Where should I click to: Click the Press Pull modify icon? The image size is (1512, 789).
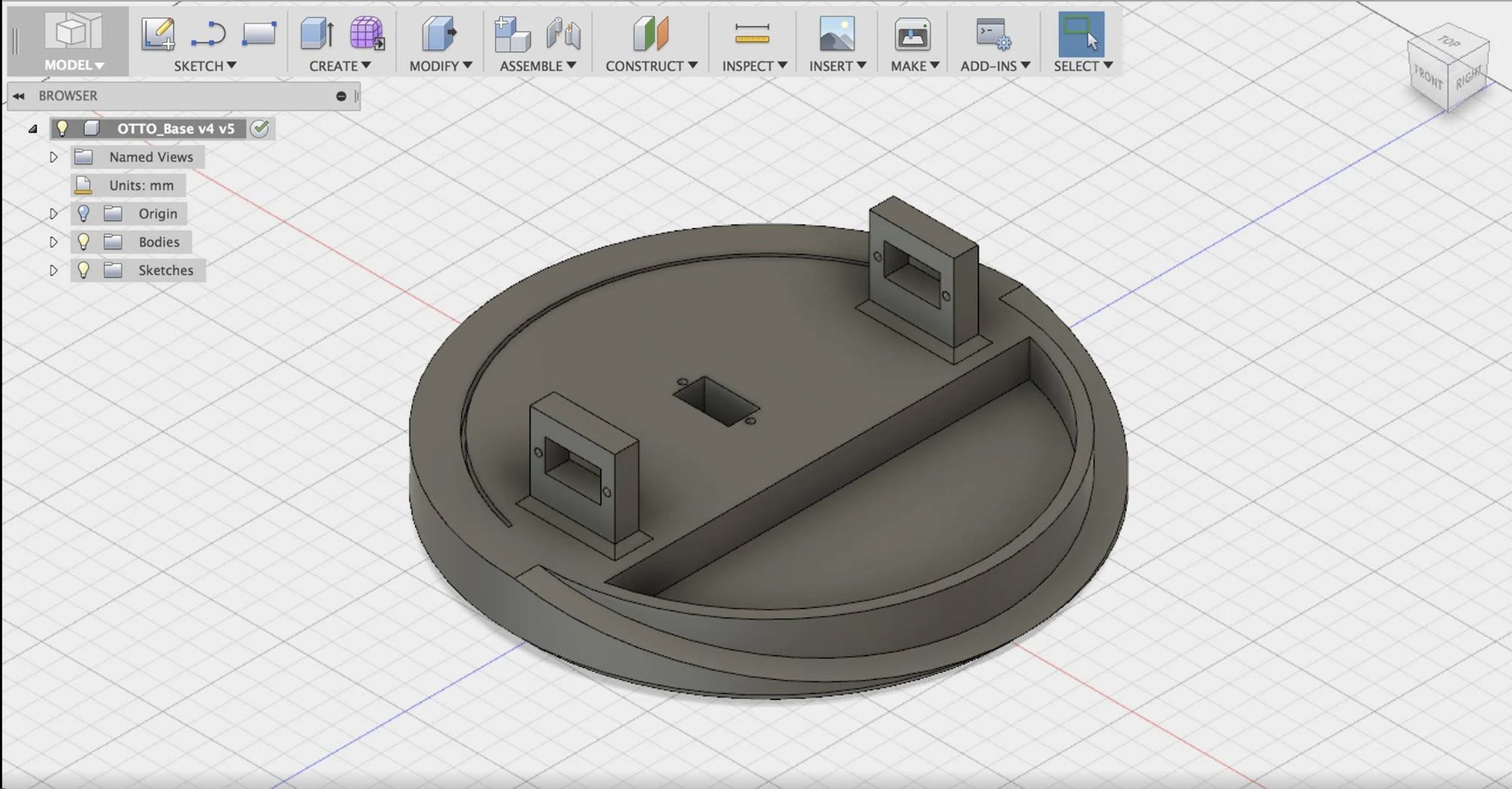[x=439, y=33]
